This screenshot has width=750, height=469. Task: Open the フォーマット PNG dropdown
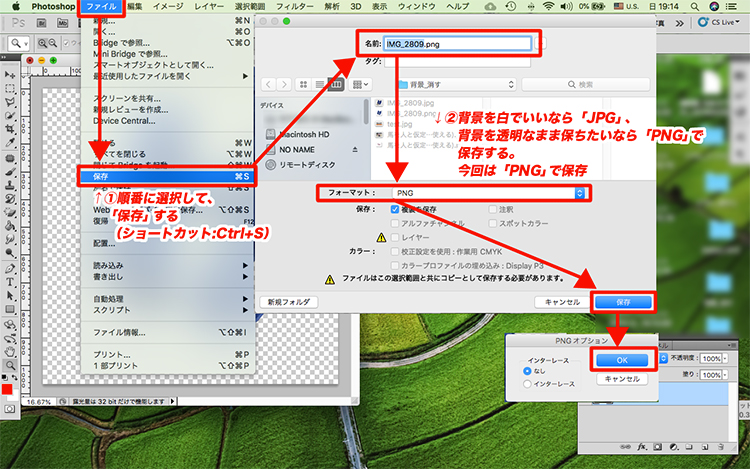[x=489, y=193]
